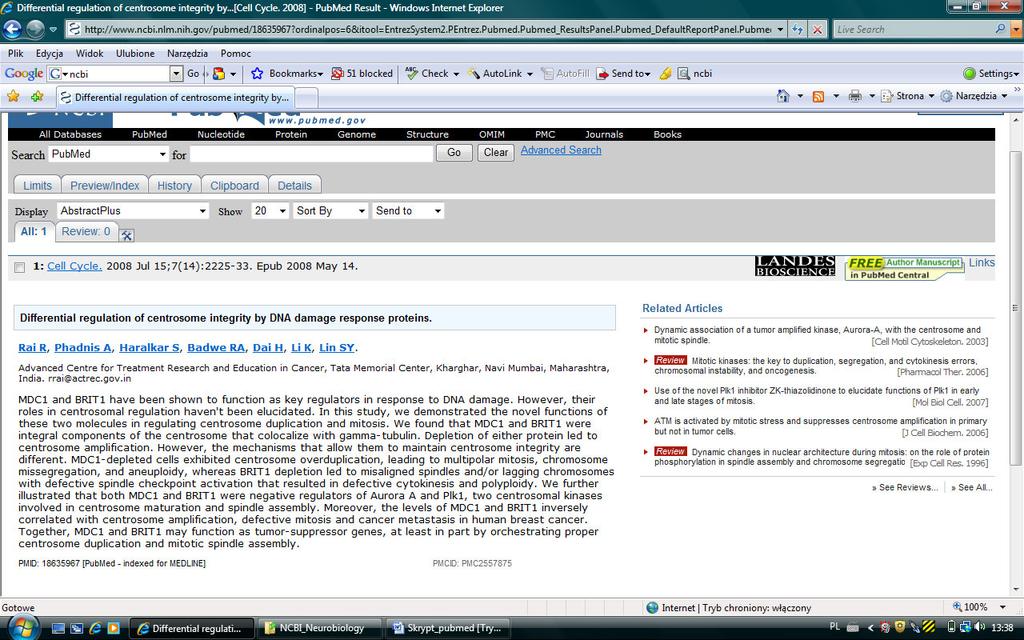This screenshot has width=1024, height=640.
Task: Switch to NCBI_Neurobiology taskbar window
Action: (321, 628)
